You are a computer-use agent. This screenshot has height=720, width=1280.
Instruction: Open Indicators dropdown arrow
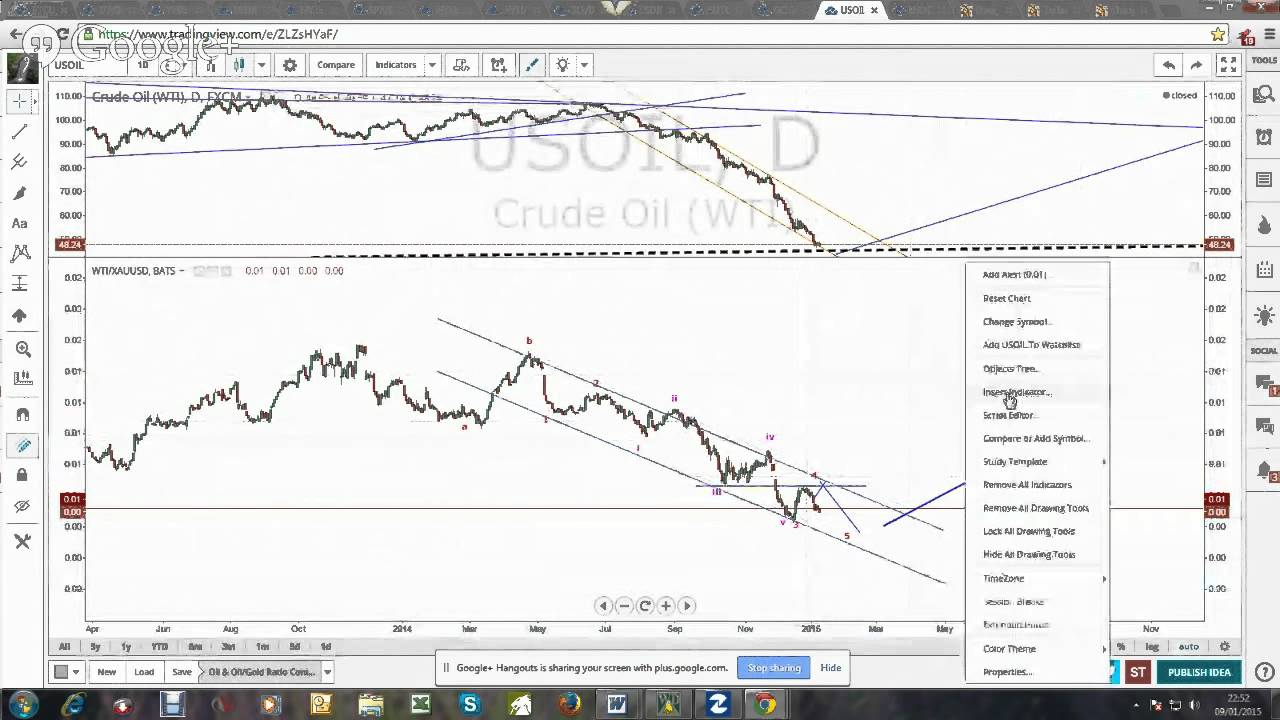coord(432,65)
